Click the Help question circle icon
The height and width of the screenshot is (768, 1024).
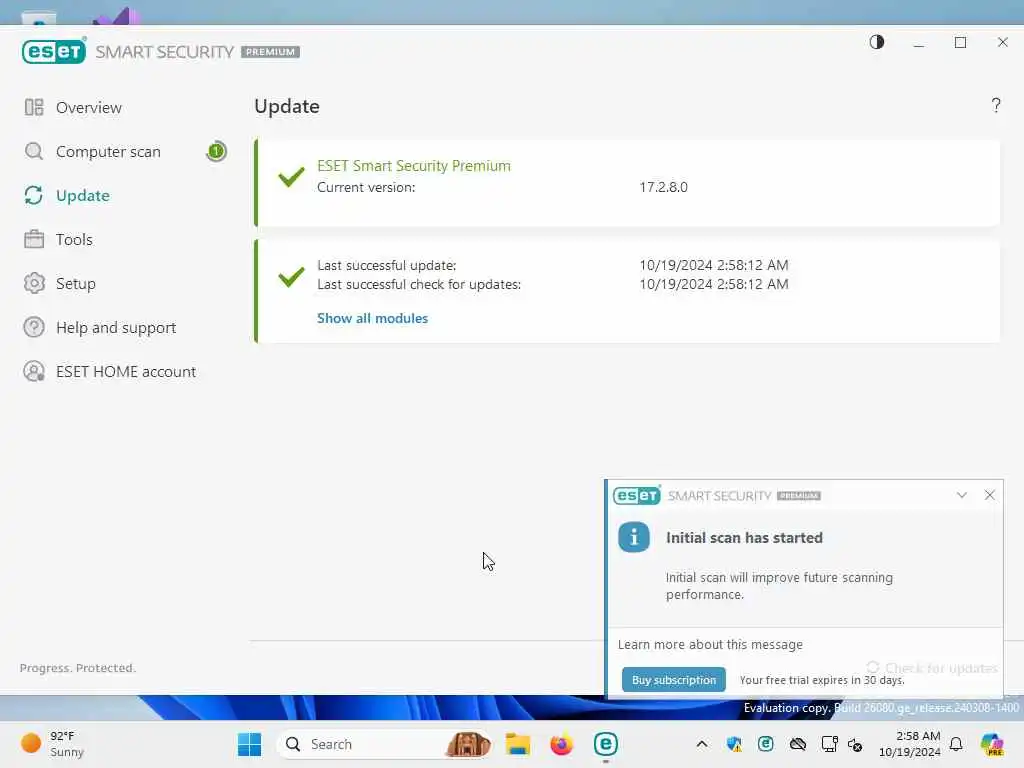point(34,327)
